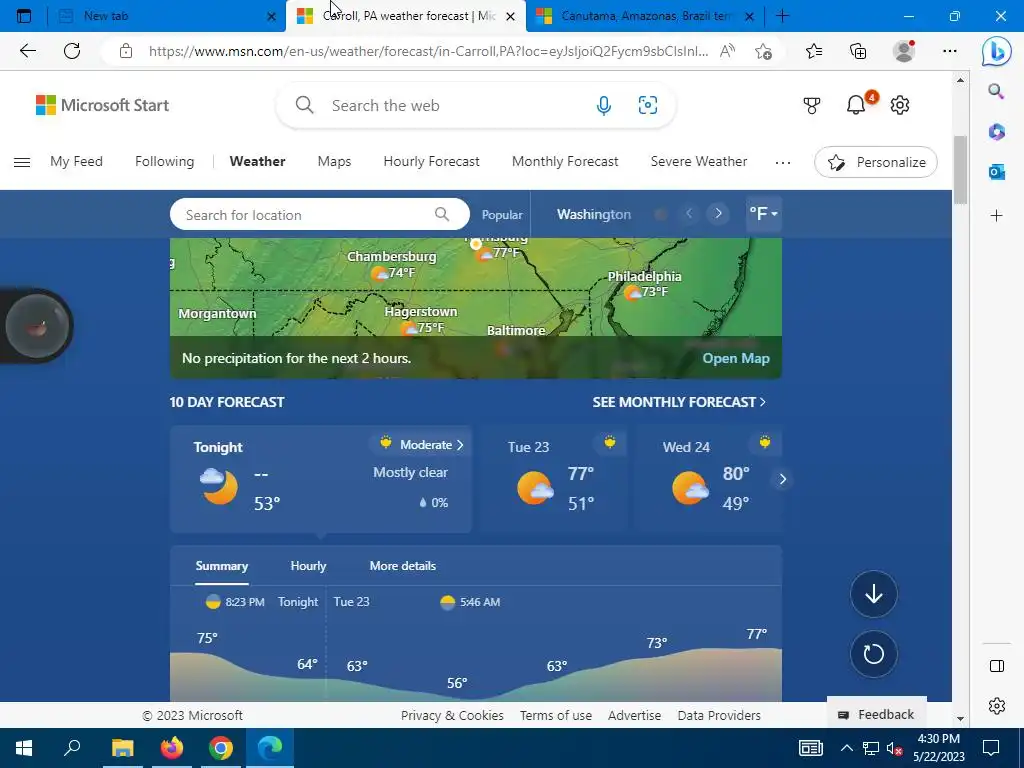Open the Hourly Forecast navigation item
This screenshot has height=768, width=1024.
pyautogui.click(x=431, y=161)
